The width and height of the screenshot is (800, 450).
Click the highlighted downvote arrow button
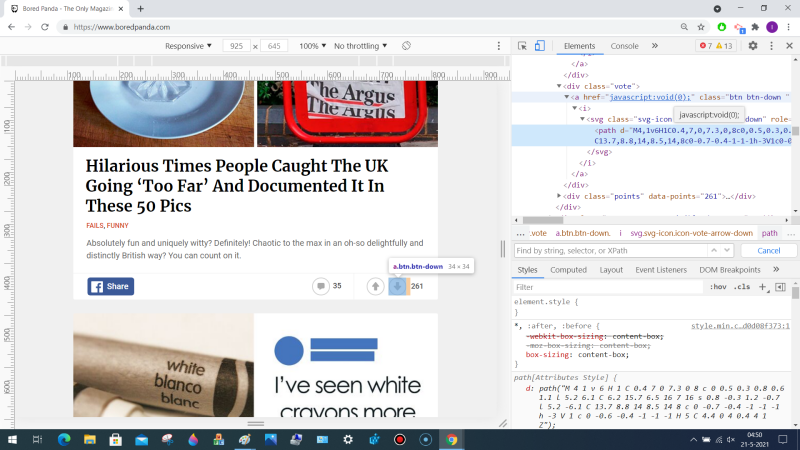[x=397, y=286]
